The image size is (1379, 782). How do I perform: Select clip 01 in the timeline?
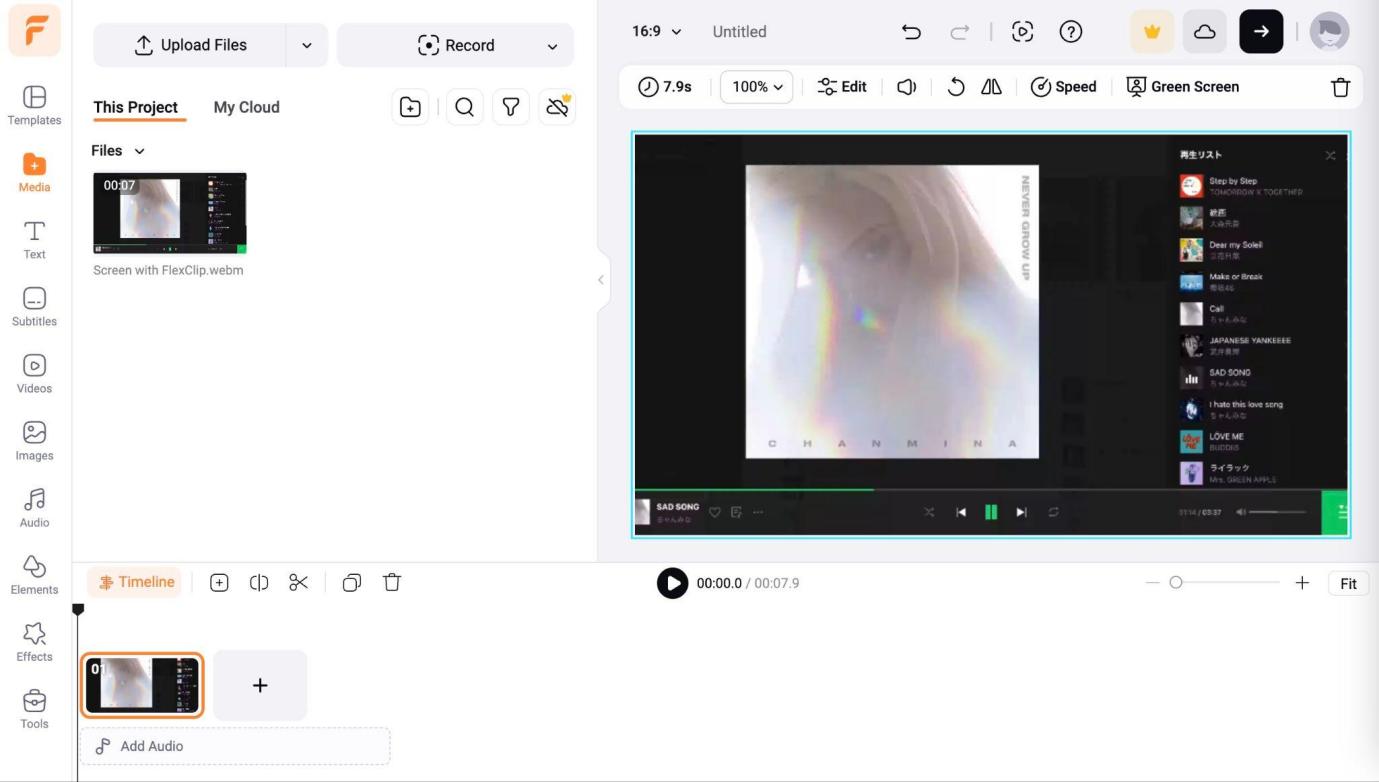coord(142,685)
